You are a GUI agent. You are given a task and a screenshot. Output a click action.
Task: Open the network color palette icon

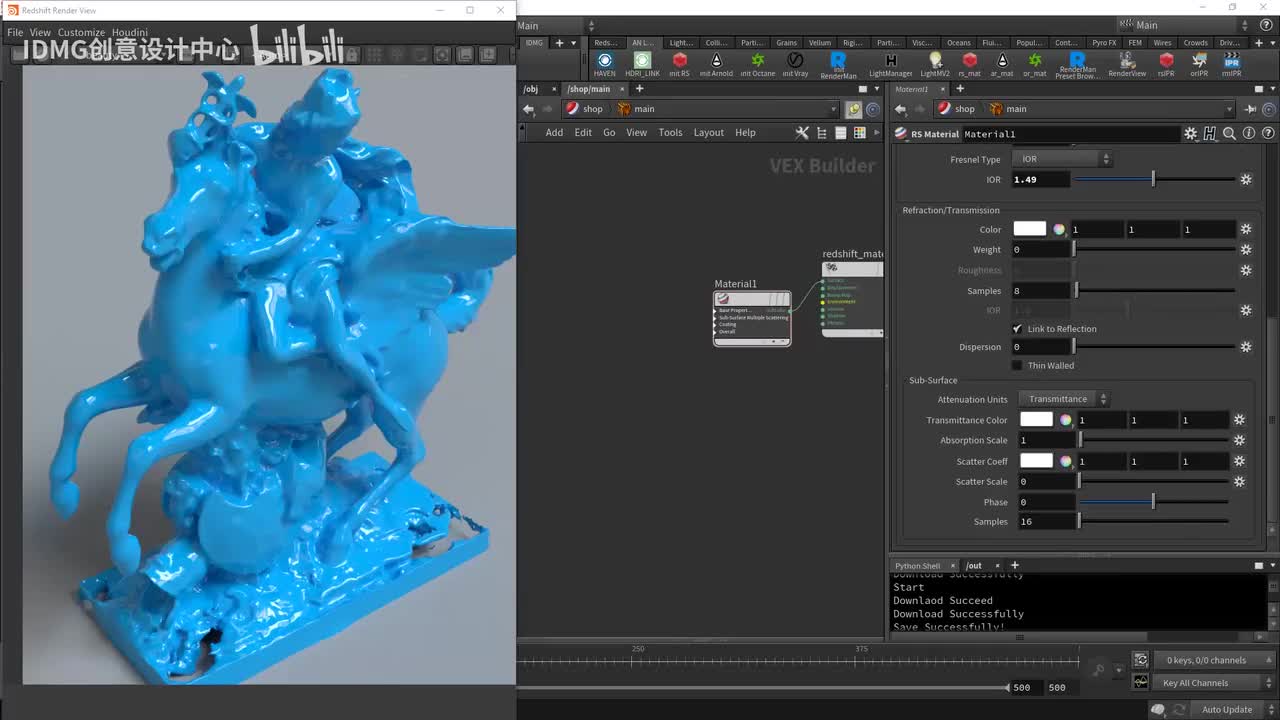[x=859, y=132]
